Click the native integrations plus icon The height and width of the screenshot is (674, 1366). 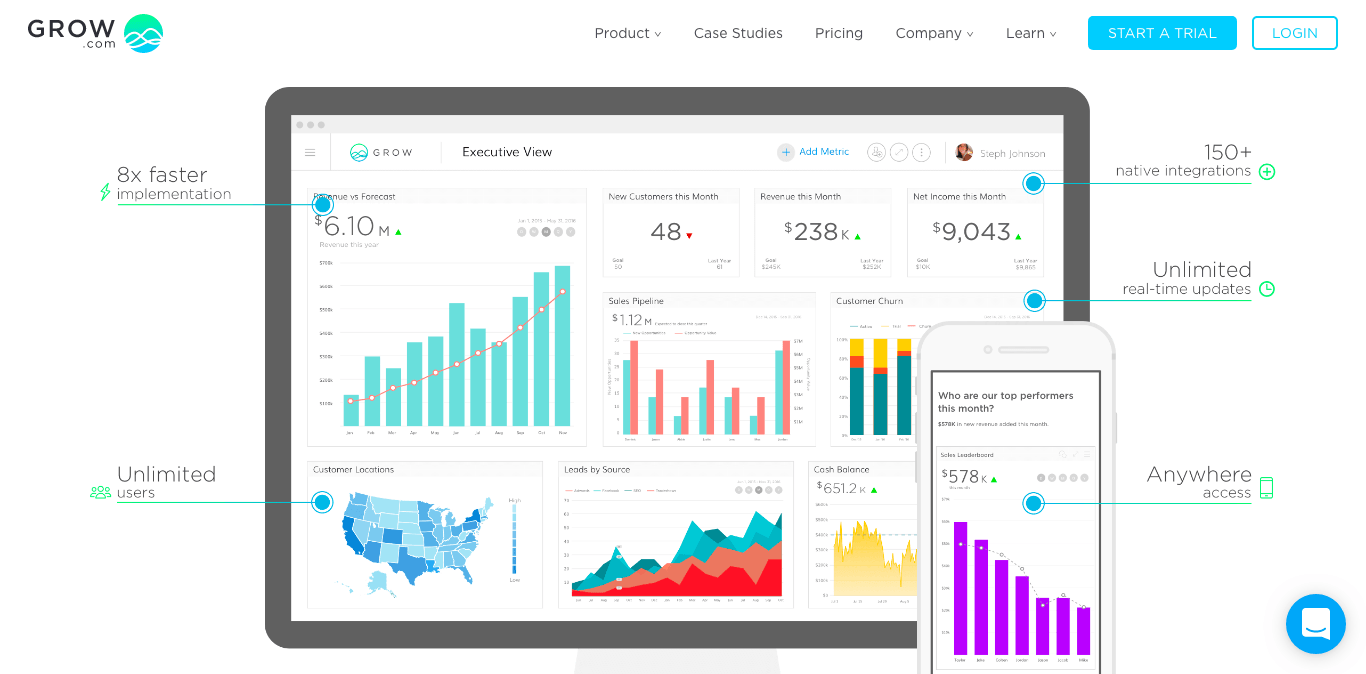pos(1267,171)
